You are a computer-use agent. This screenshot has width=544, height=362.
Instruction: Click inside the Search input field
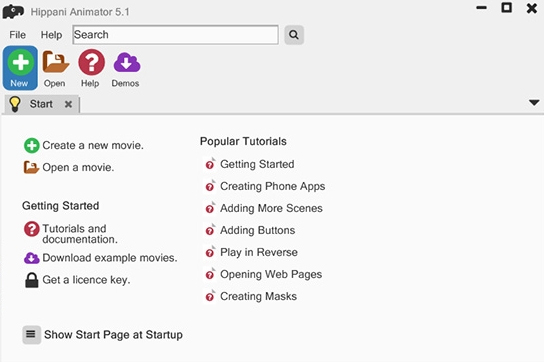point(176,35)
